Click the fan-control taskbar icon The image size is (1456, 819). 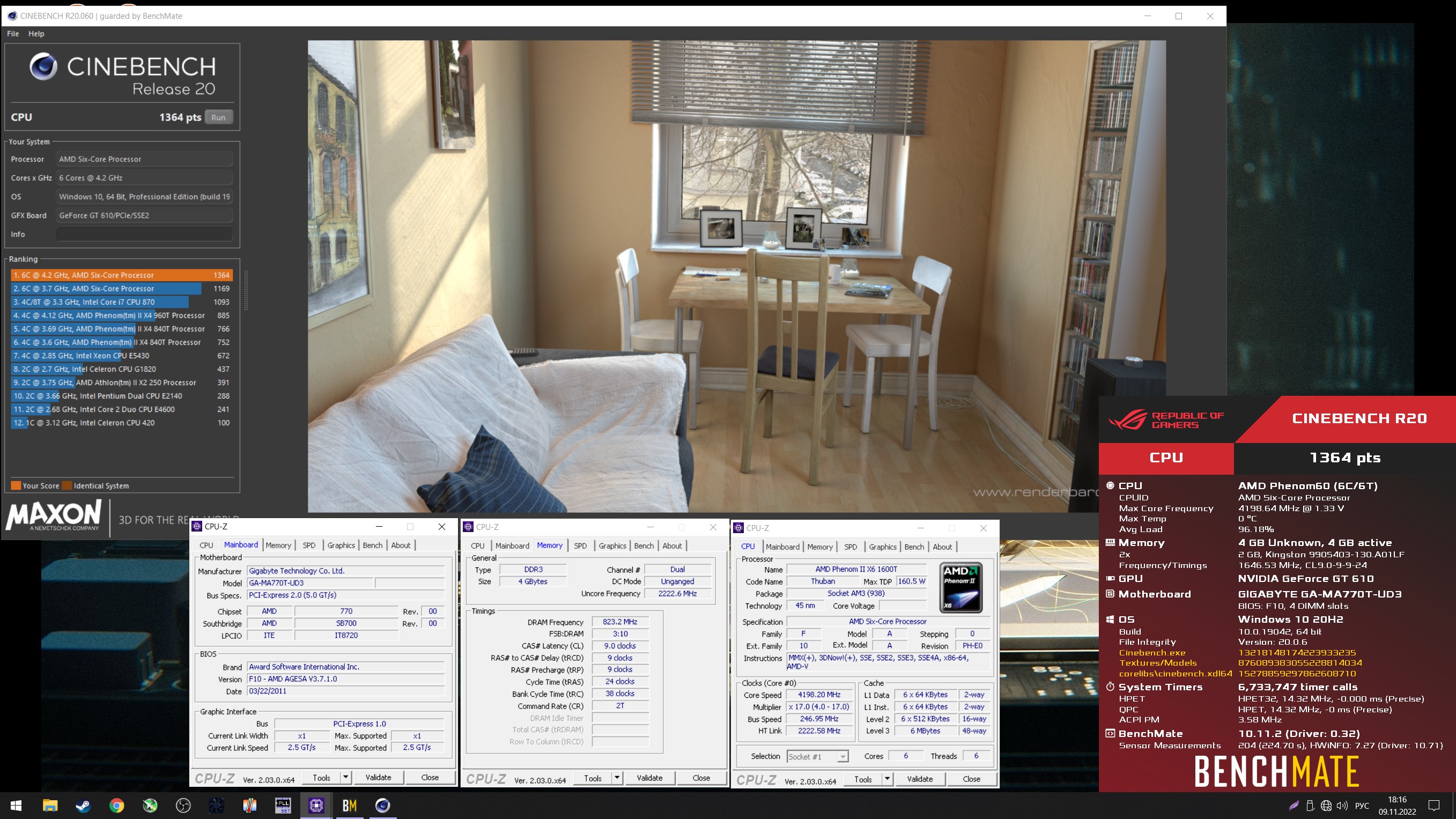[x=217, y=806]
